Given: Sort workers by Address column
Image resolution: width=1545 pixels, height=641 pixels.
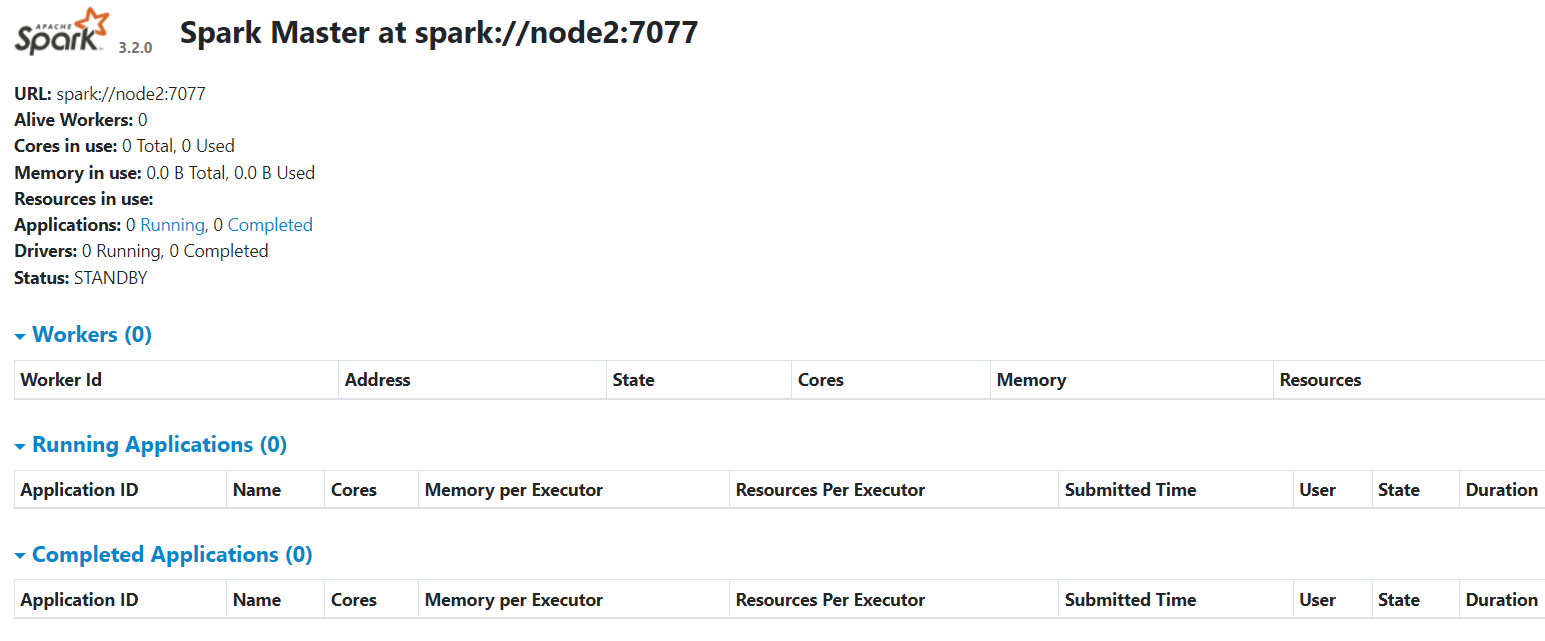Looking at the screenshot, I should point(377,380).
